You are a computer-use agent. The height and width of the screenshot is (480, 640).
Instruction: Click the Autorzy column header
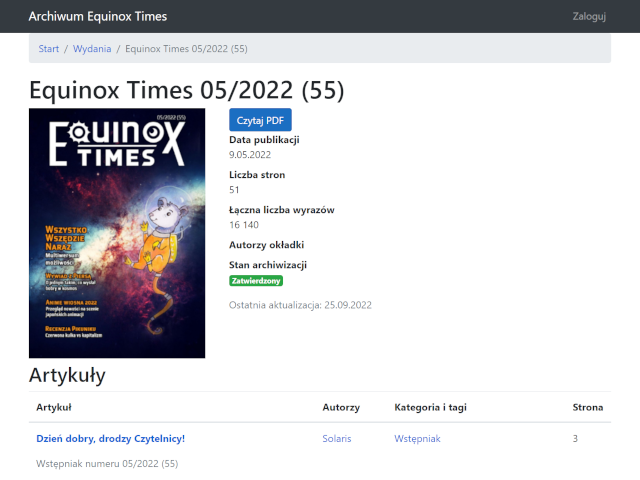pos(341,407)
